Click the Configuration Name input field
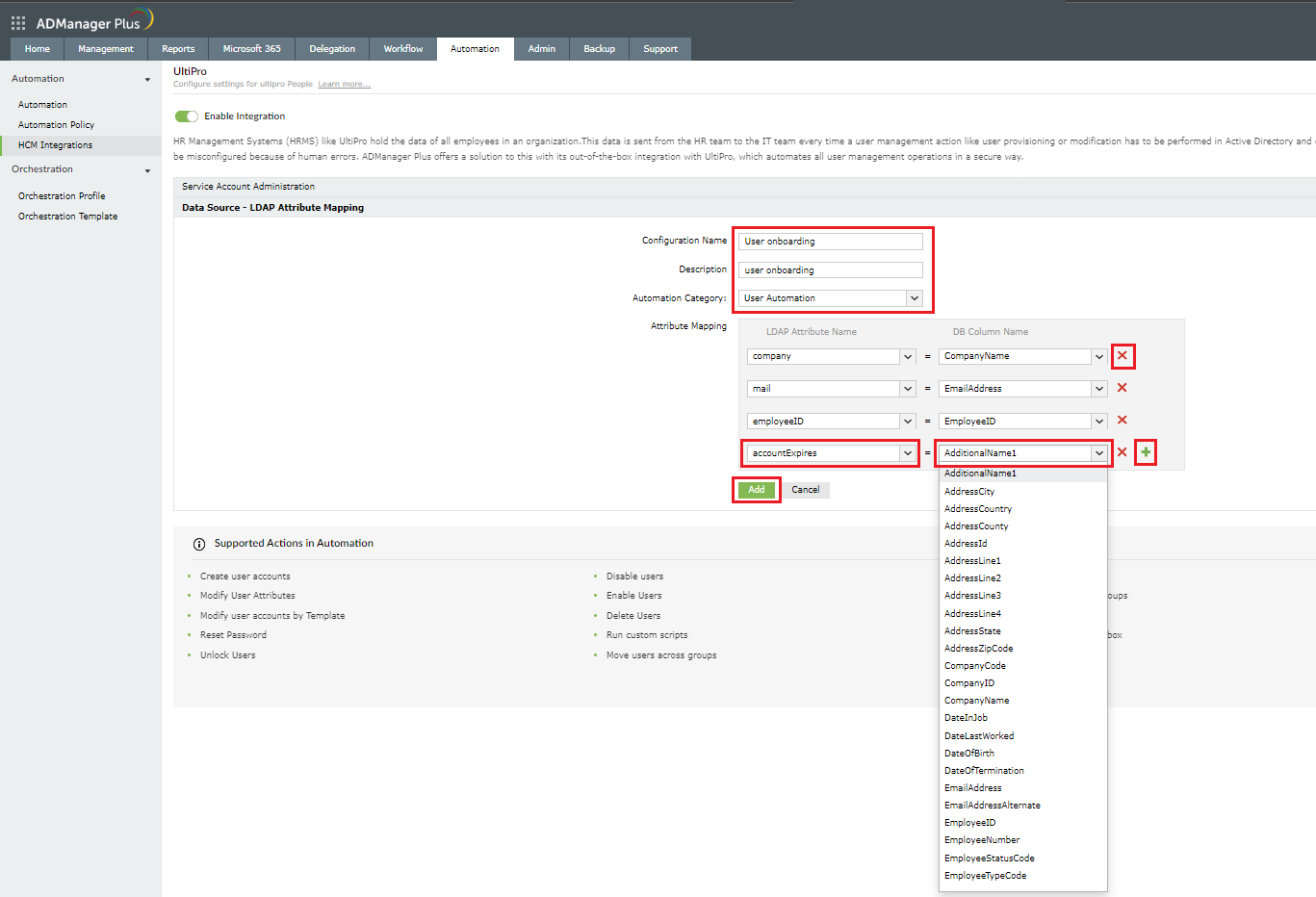The width and height of the screenshot is (1316, 897). point(831,242)
